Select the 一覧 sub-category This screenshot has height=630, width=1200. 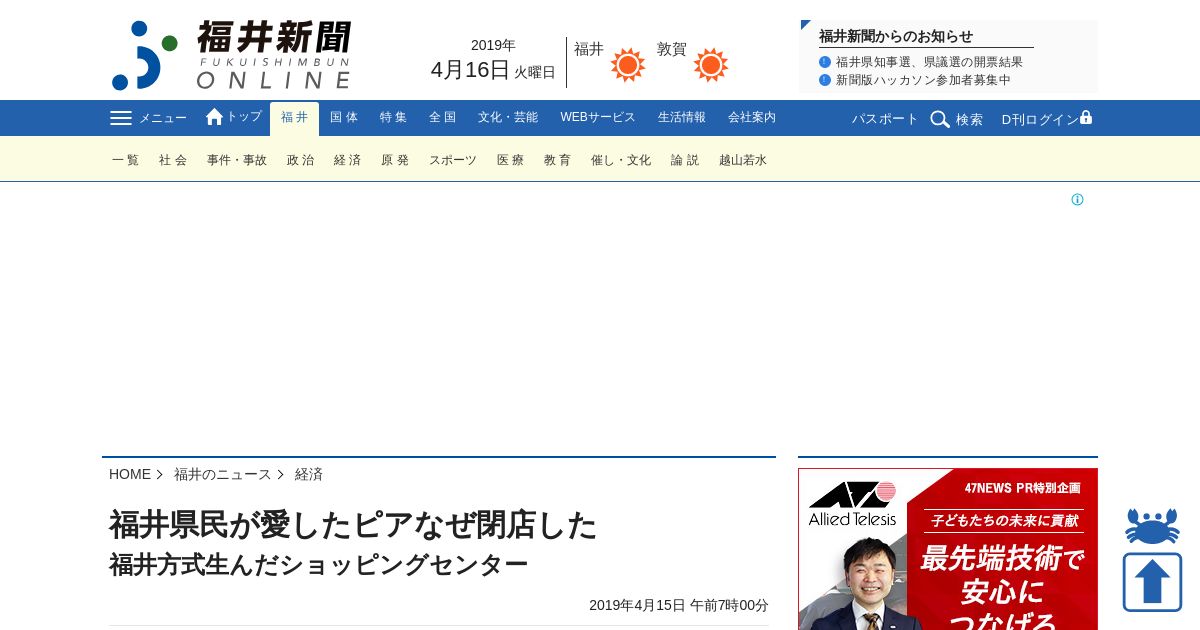126,160
